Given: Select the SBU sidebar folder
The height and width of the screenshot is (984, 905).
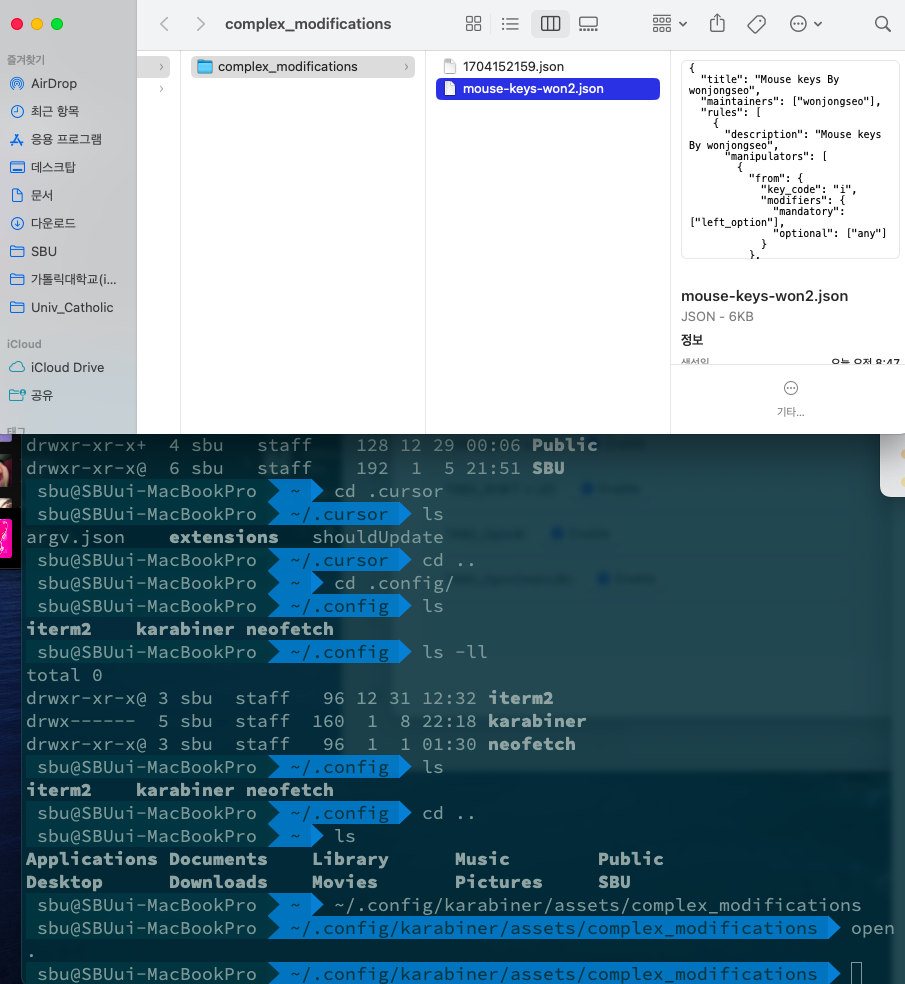Looking at the screenshot, I should [x=44, y=252].
